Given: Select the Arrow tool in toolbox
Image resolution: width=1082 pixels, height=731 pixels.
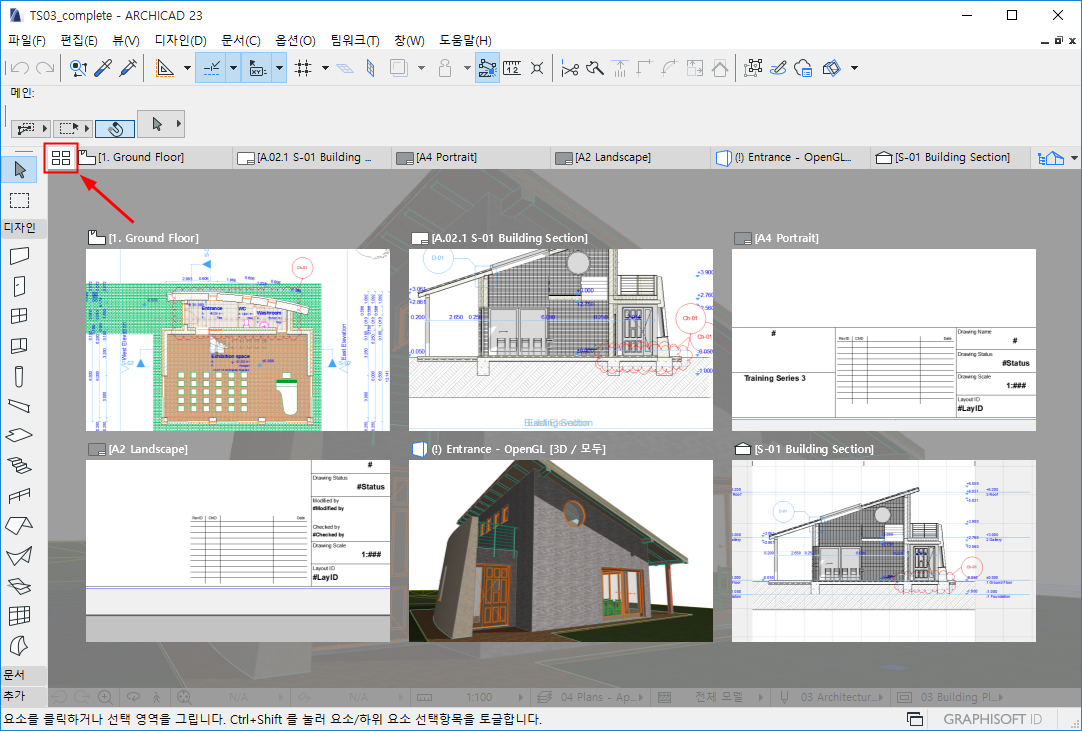Looking at the screenshot, I should pyautogui.click(x=19, y=169).
